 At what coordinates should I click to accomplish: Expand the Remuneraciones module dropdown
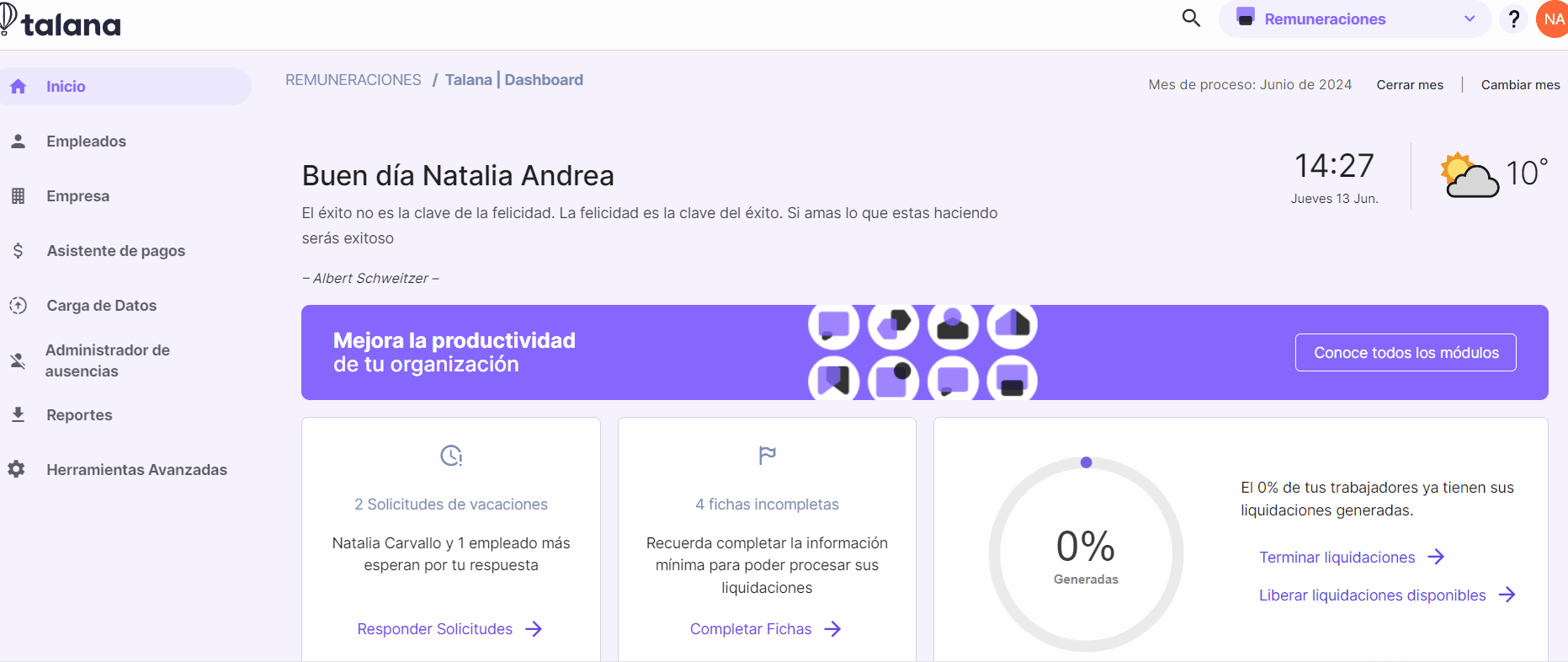pos(1355,19)
